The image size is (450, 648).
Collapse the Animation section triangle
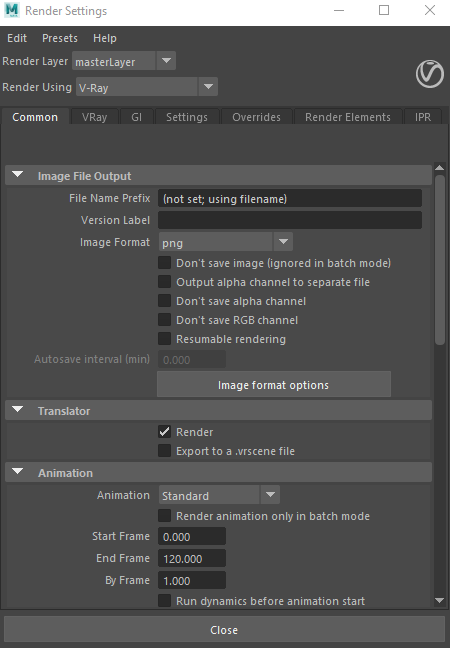pos(18,472)
